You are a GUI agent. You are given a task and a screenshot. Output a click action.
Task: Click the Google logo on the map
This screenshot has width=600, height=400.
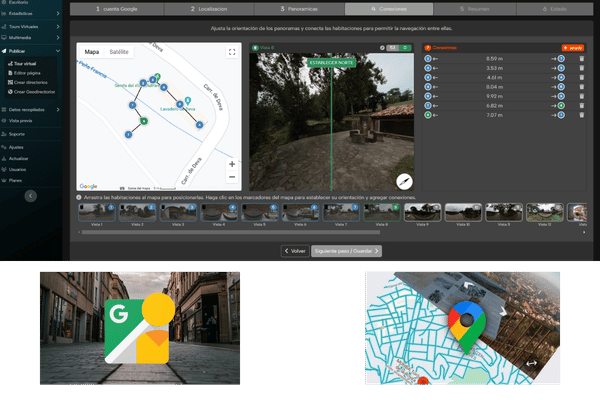pyautogui.click(x=88, y=186)
